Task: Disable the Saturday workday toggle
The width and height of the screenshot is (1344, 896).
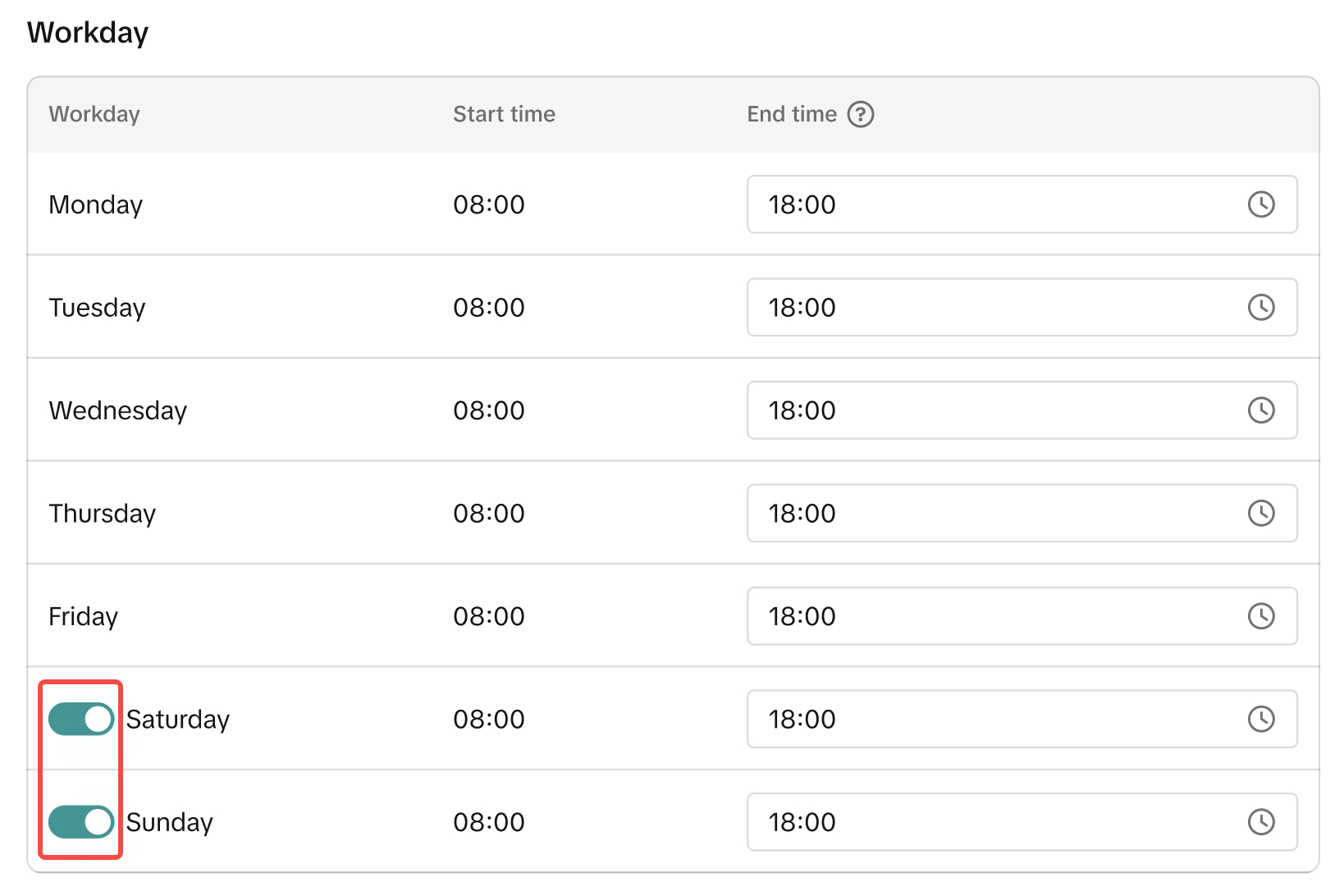Action: pyautogui.click(x=81, y=720)
